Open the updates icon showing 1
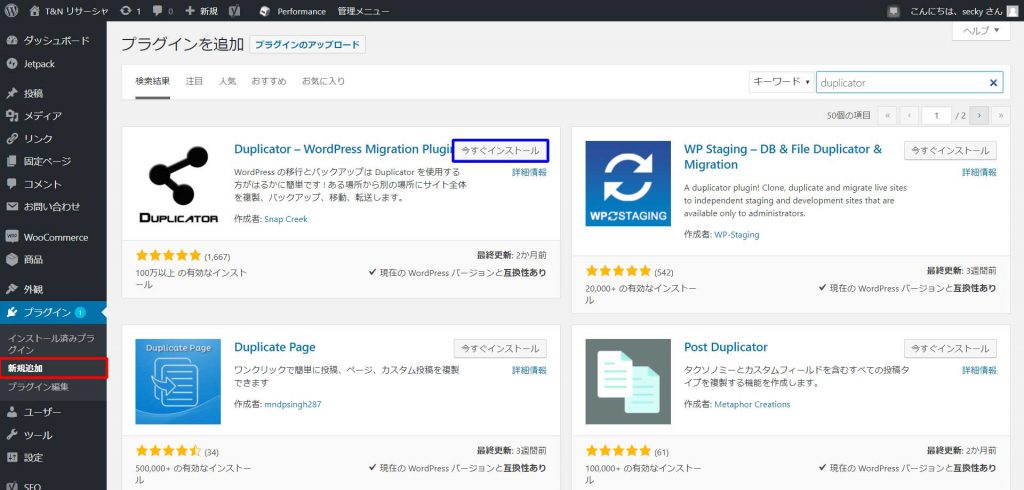 (x=131, y=11)
